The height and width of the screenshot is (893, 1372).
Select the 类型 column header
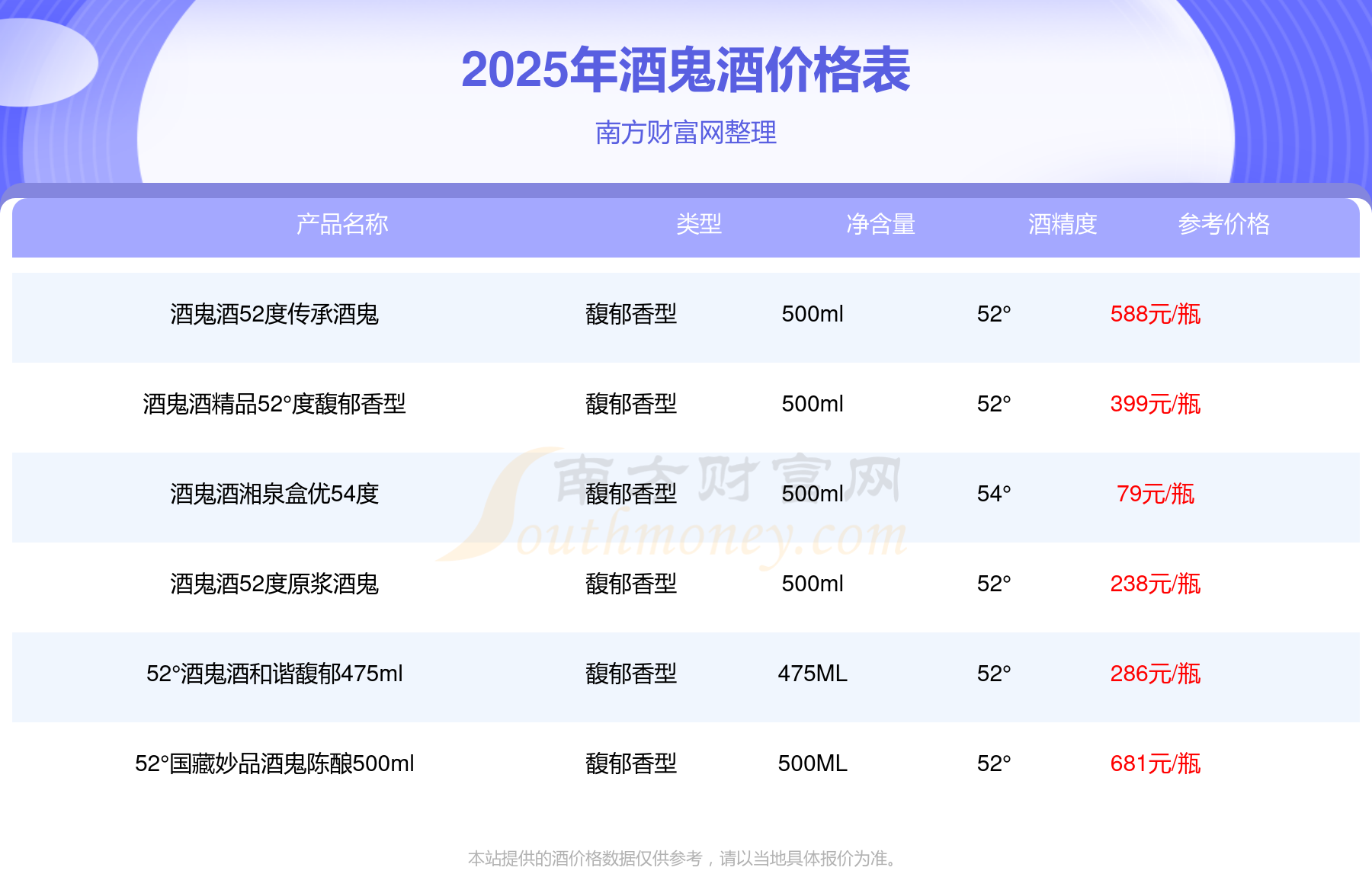tap(698, 224)
